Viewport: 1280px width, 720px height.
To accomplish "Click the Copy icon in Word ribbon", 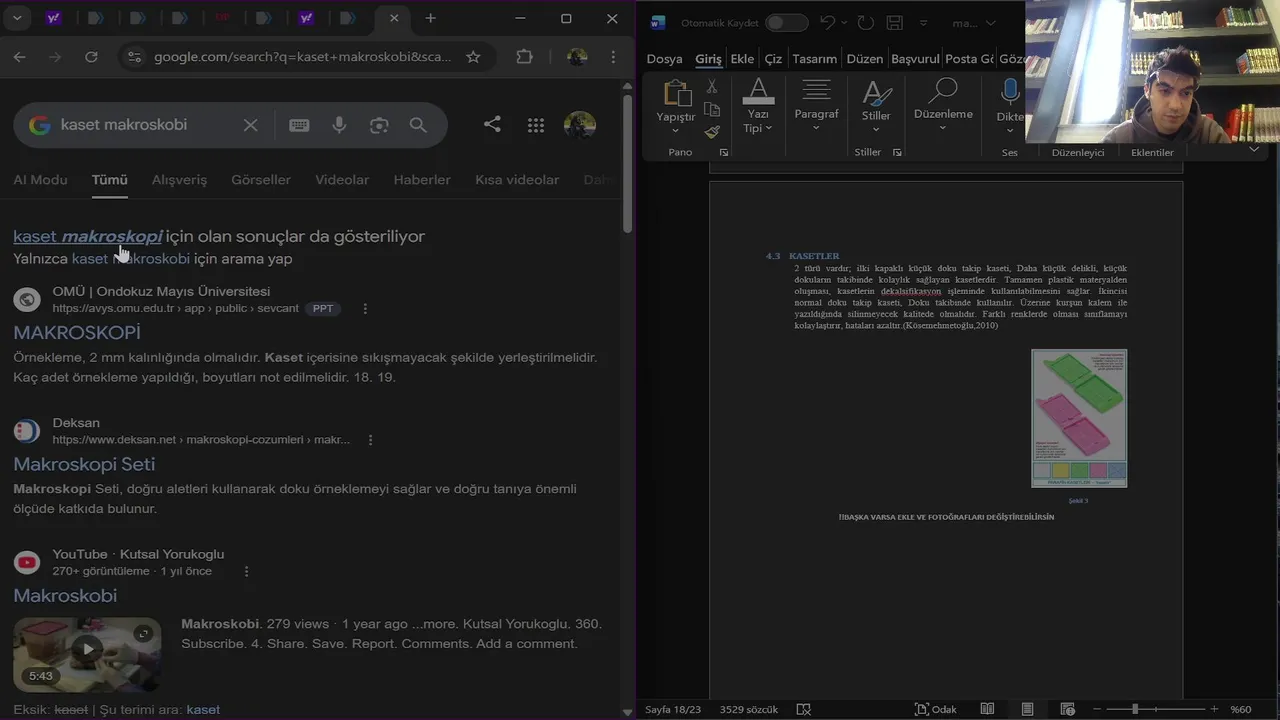I will [712, 110].
